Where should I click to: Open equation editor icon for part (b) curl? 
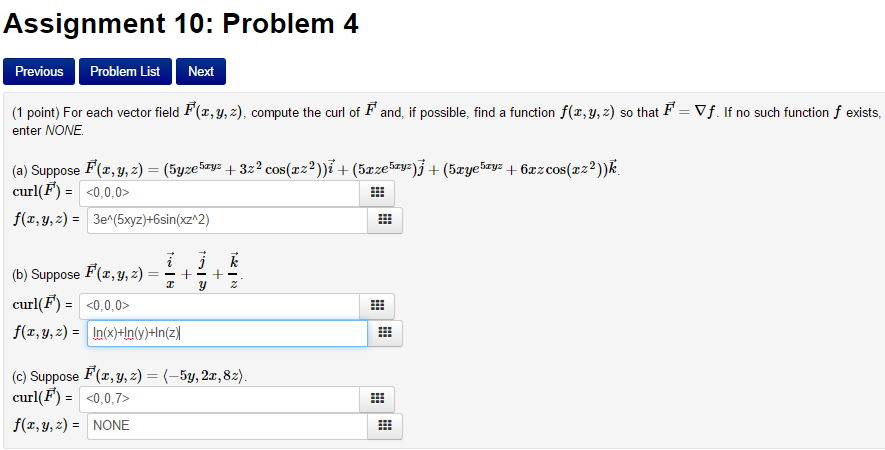click(x=377, y=305)
